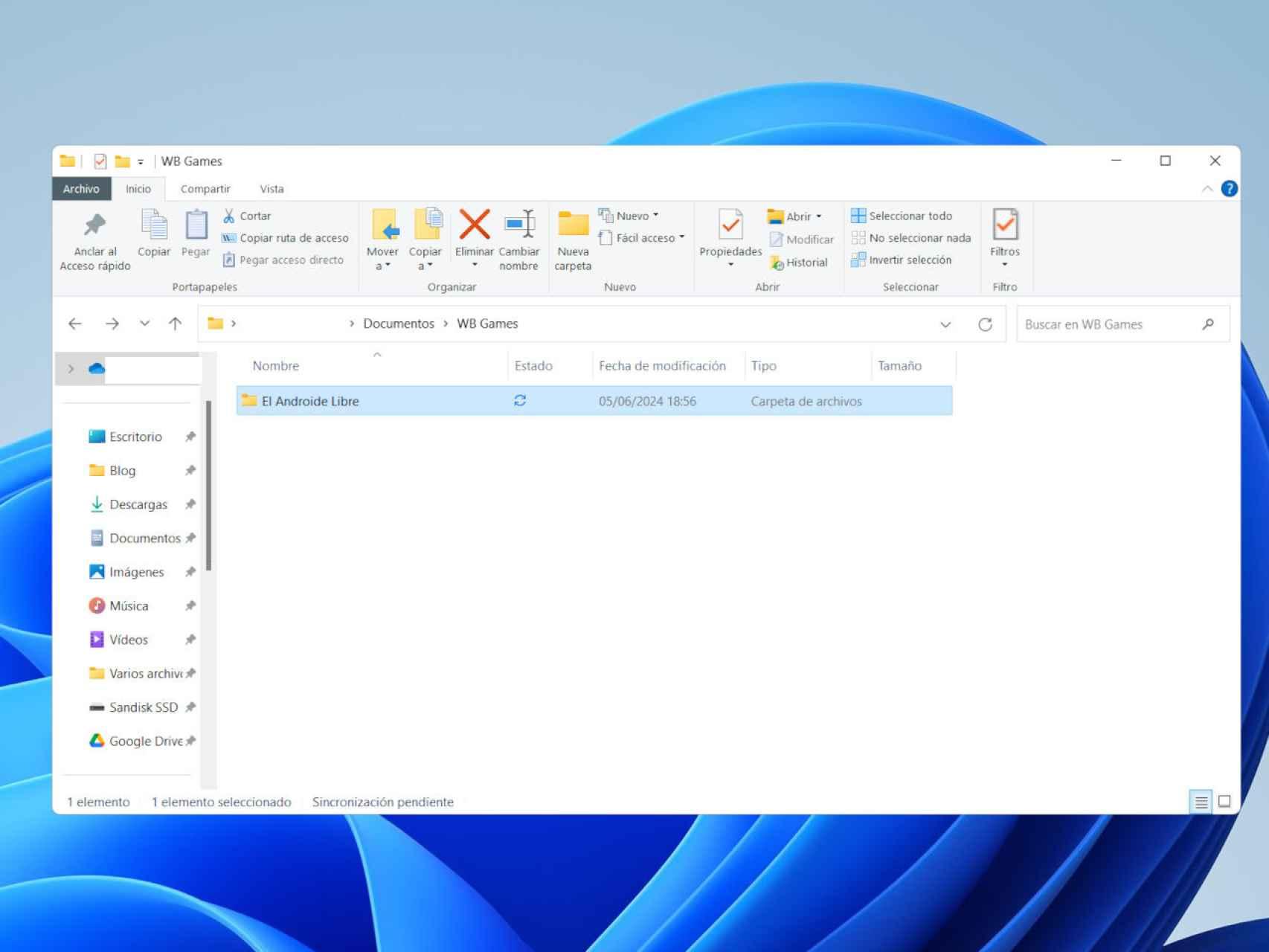Sort by the Tipo column header
The image size is (1269, 952).
pyautogui.click(x=807, y=366)
